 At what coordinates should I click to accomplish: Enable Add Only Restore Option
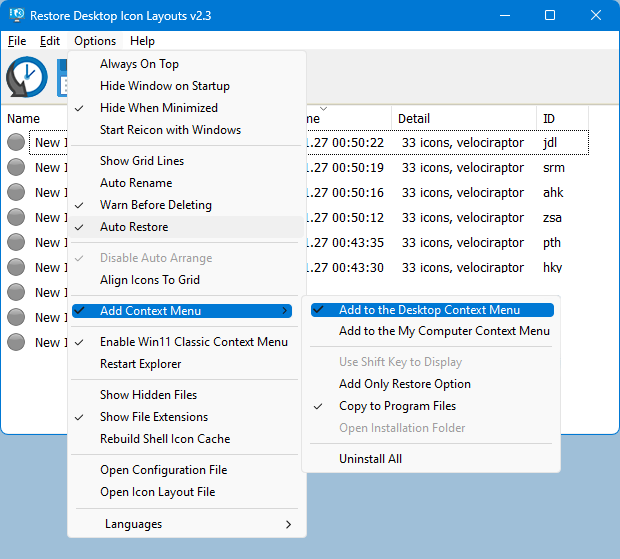pos(432,384)
